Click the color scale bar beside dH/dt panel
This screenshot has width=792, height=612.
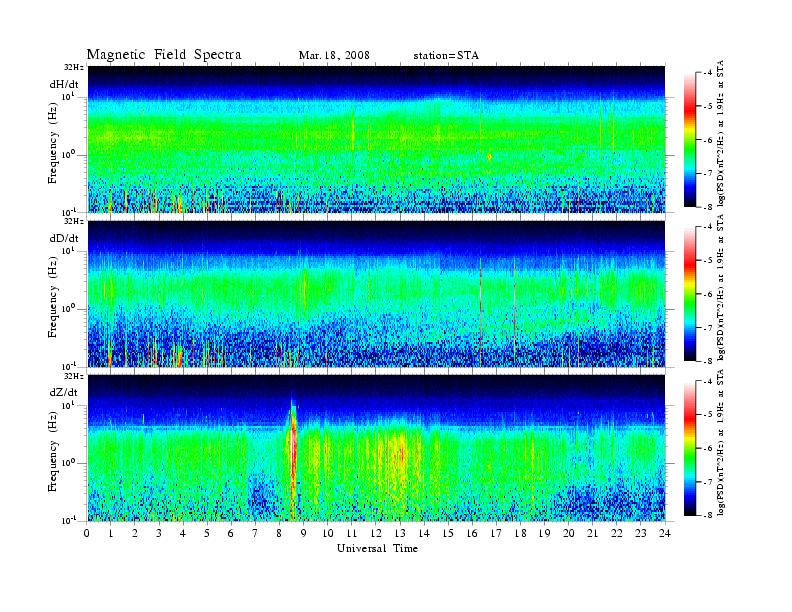(690, 140)
